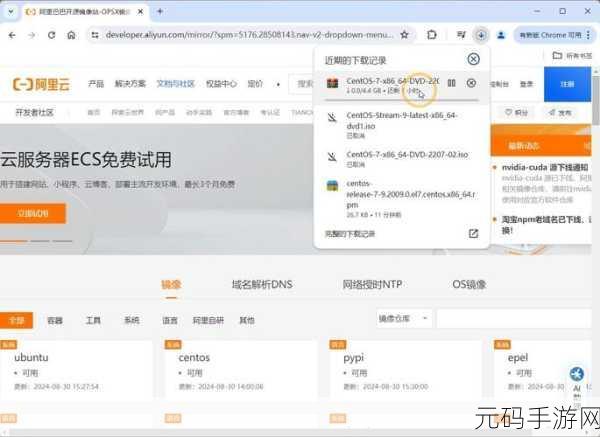Click the 积分 button
Image resolution: width=600 pixels, height=437 pixels.
pos(517,113)
